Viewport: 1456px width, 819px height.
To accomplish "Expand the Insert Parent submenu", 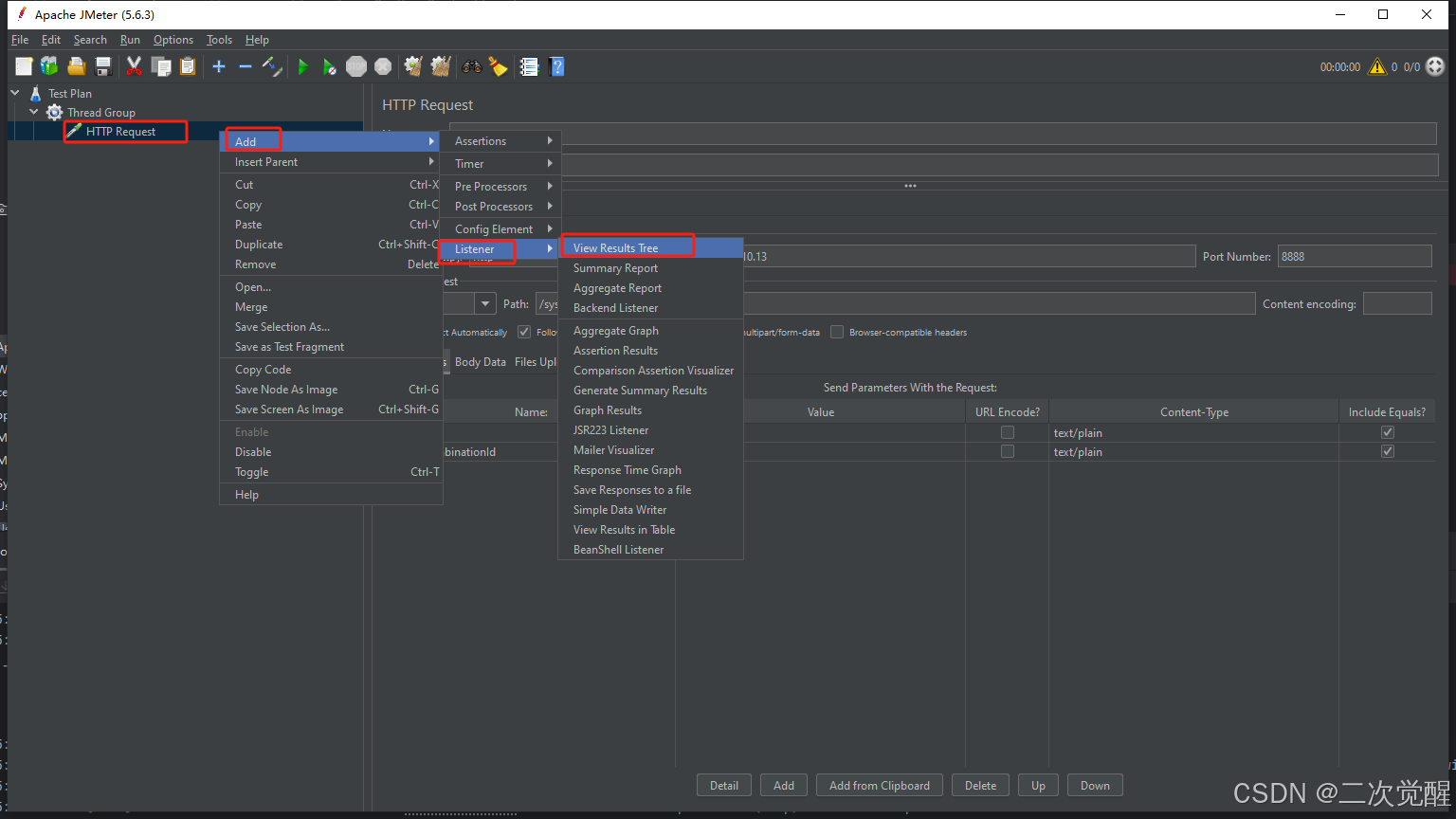I will tap(331, 162).
